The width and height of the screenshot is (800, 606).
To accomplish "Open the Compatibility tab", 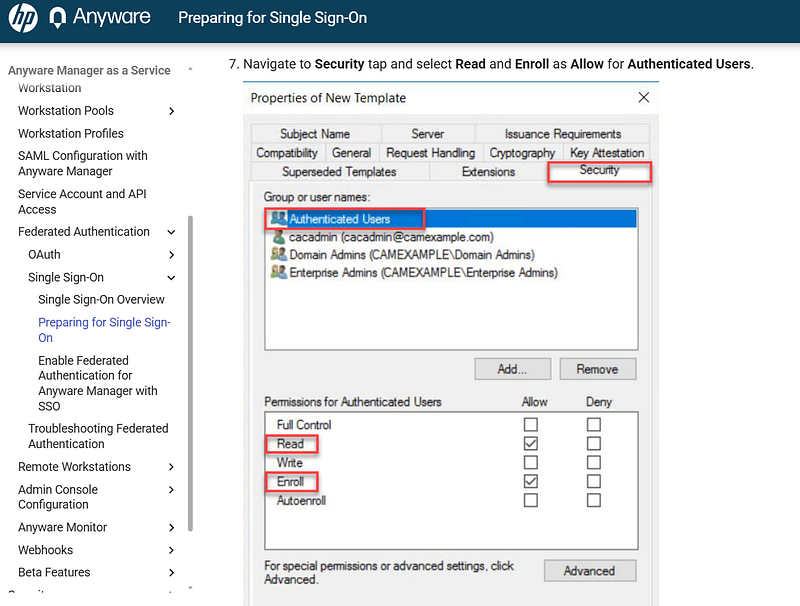I will 287,153.
